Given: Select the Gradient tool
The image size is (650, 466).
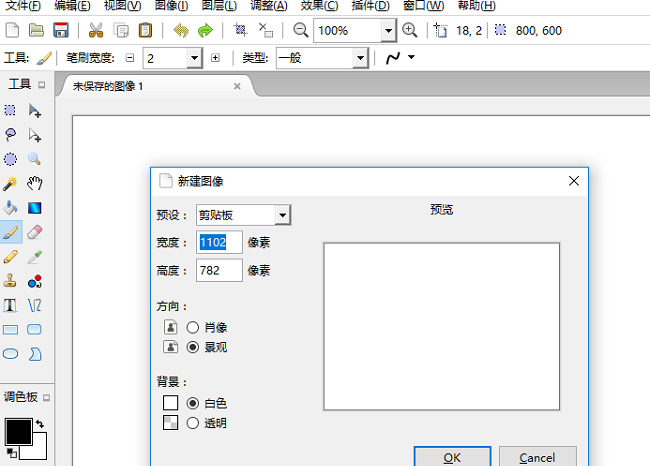Looking at the screenshot, I should (x=34, y=208).
